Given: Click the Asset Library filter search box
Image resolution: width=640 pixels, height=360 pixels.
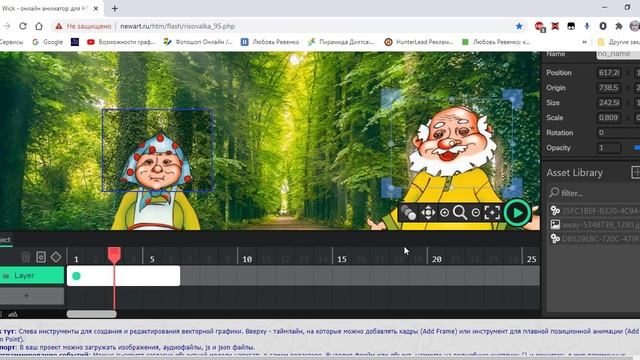Looking at the screenshot, I should 594,193.
